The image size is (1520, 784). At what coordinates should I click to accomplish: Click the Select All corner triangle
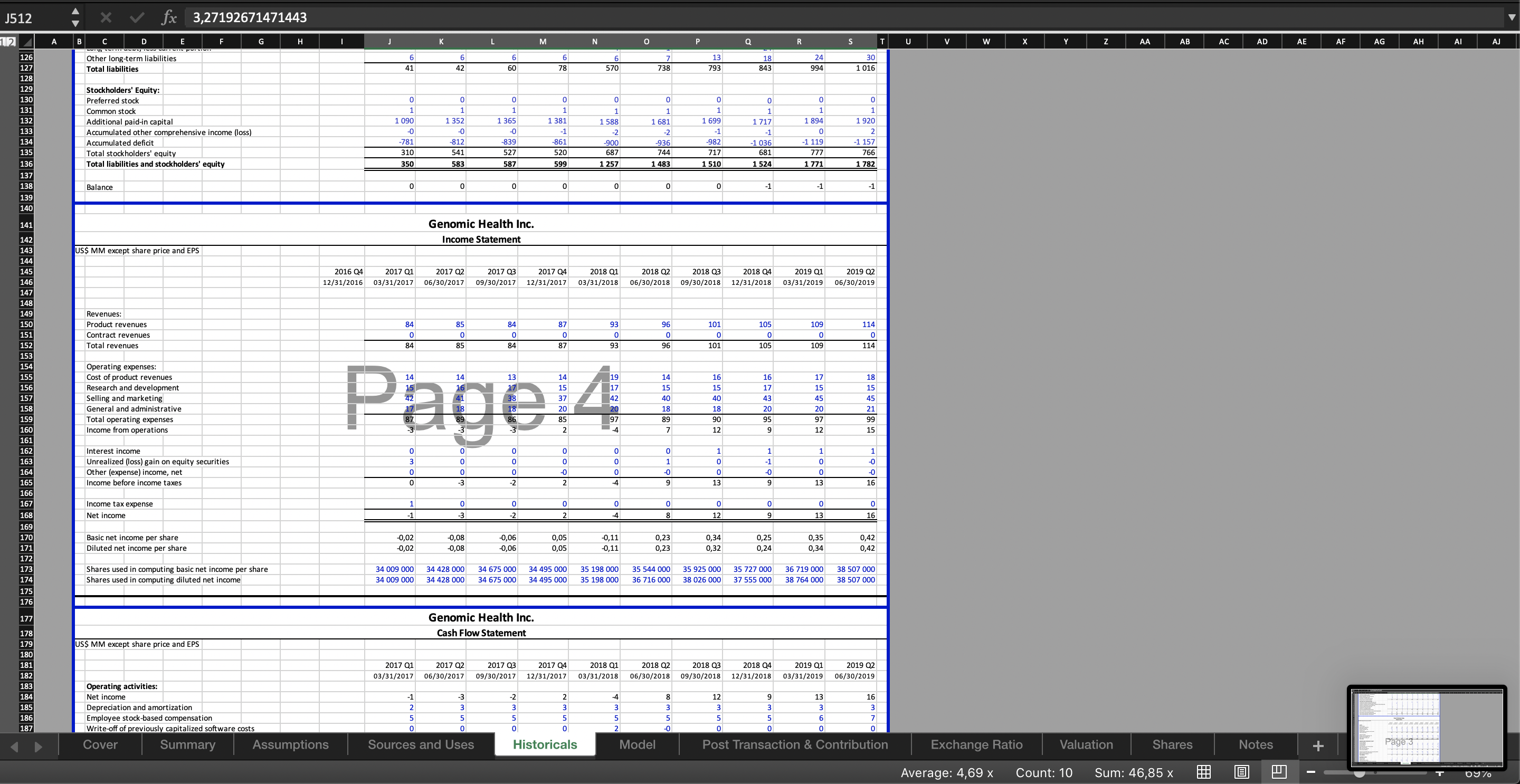[x=26, y=42]
